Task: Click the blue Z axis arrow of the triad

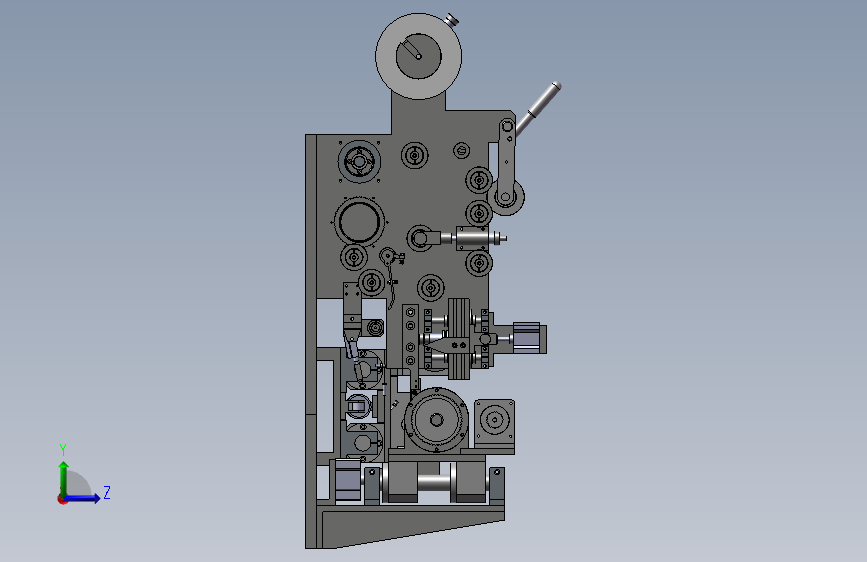Action: pyautogui.click(x=83, y=498)
